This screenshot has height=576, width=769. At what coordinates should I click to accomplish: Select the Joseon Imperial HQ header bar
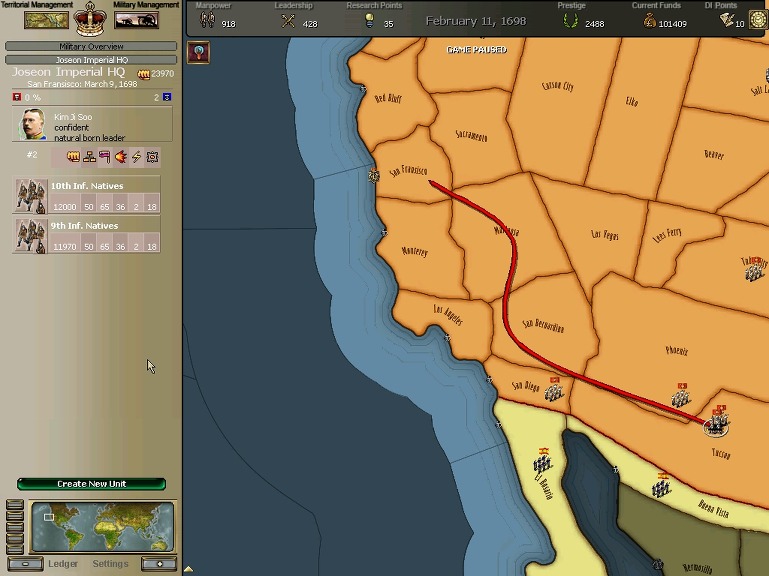91,60
